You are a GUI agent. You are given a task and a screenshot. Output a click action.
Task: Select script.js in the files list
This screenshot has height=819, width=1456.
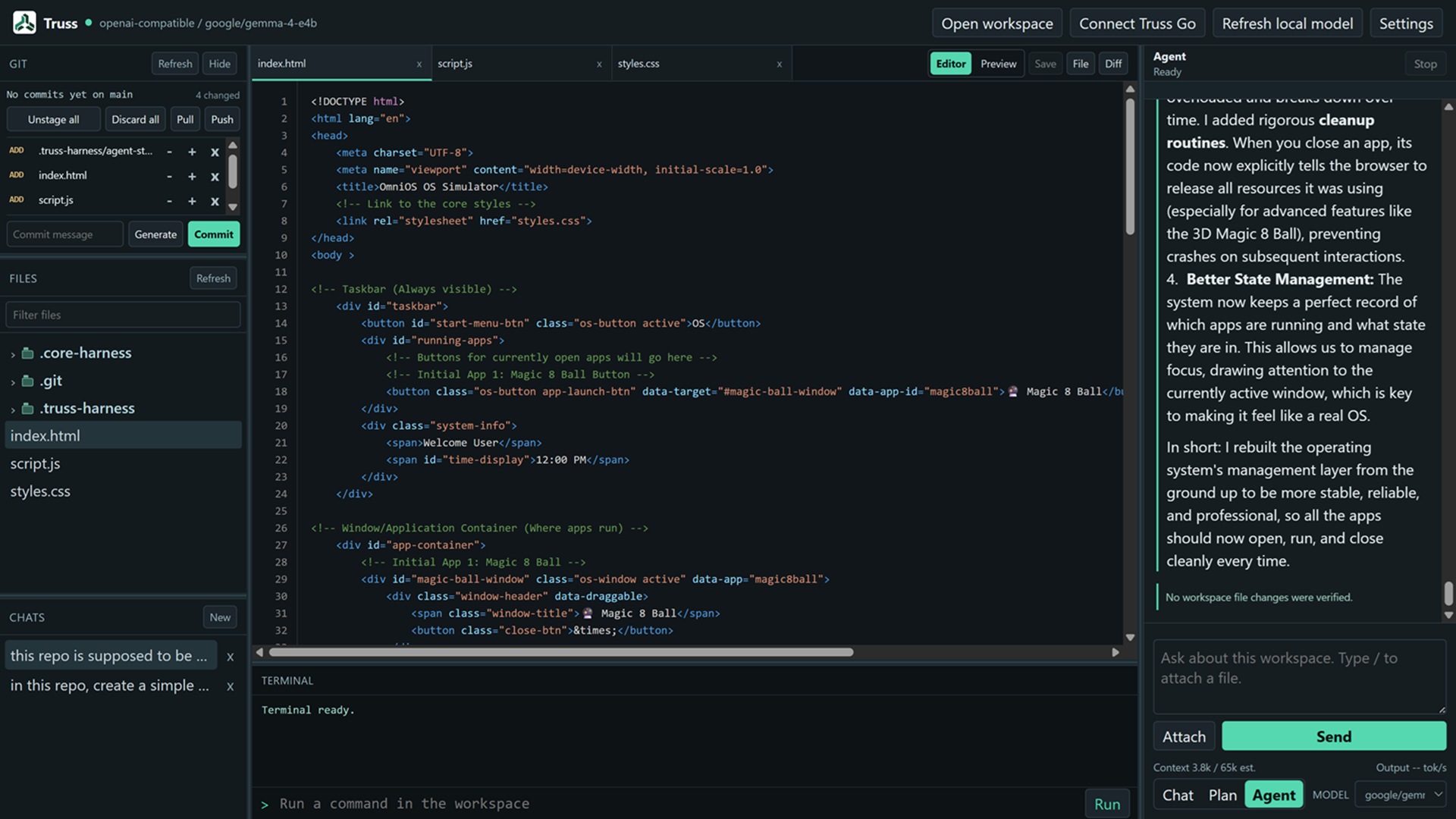[x=123, y=463]
